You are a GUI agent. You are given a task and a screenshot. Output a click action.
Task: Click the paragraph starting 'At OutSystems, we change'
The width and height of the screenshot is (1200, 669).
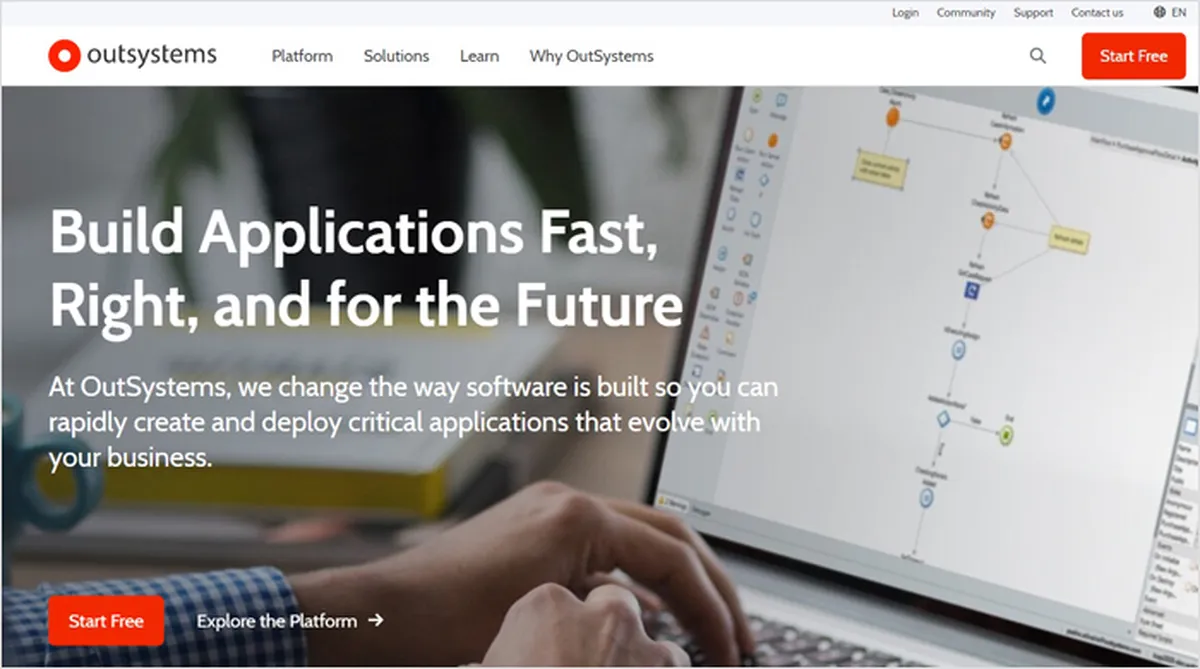pyautogui.click(x=413, y=422)
